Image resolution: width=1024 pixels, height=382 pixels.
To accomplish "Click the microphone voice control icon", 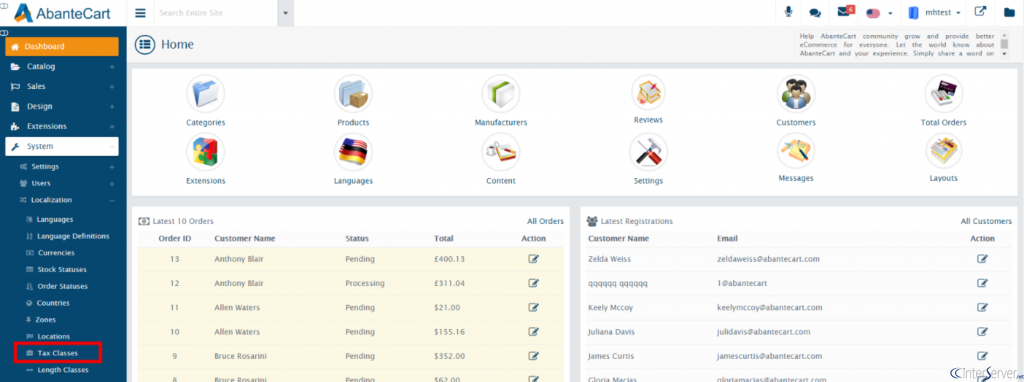I will (789, 12).
